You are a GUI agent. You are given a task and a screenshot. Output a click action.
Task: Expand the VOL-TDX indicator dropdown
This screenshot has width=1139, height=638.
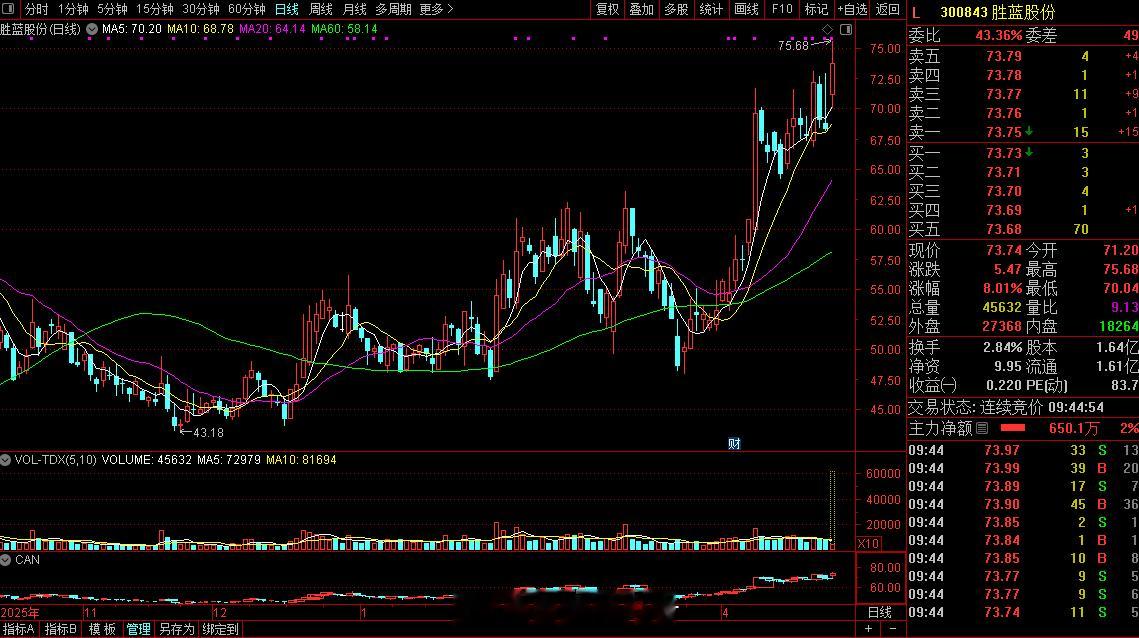click(6, 460)
